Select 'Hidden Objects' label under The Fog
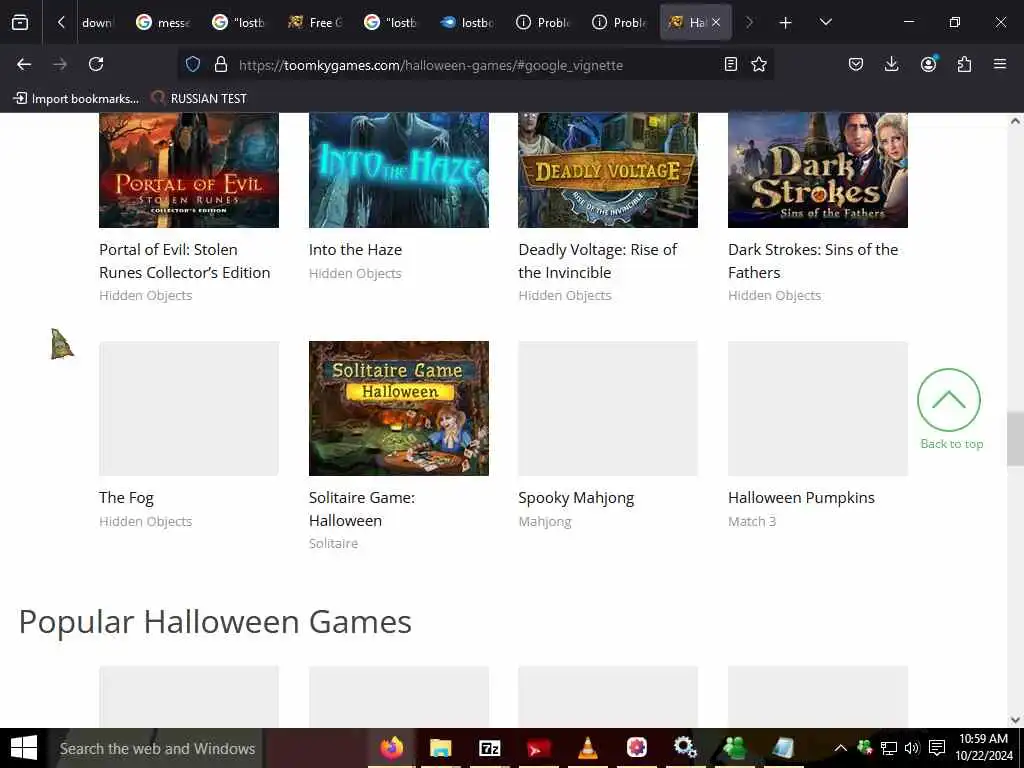Screen dimensions: 1024x768 pyautogui.click(x=146, y=521)
